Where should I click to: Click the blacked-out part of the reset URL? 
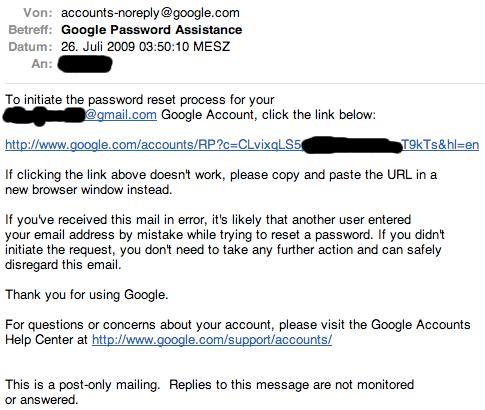coord(352,145)
